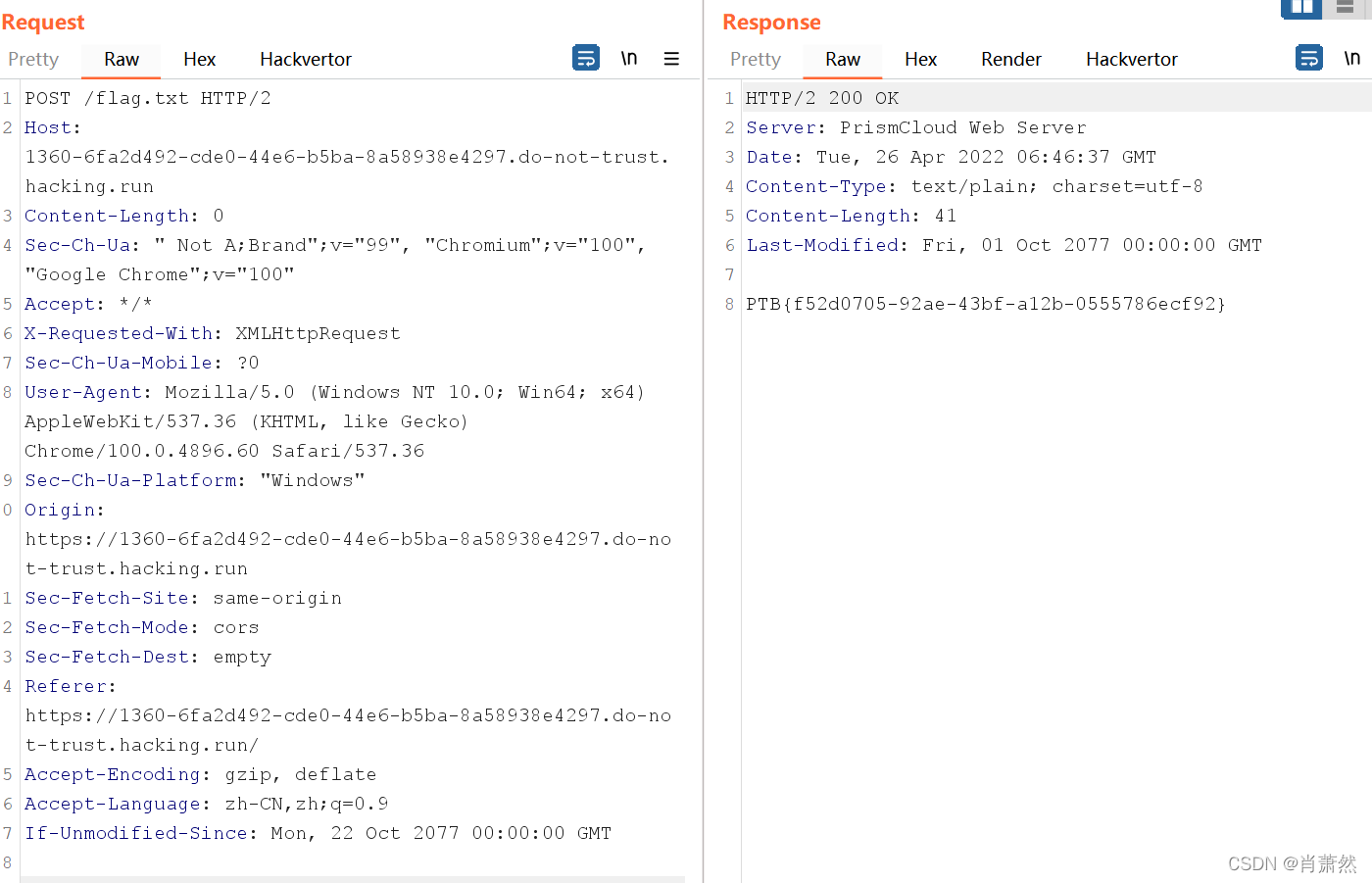Click the 'POST /flag.txt HTTP/2' request line
Viewport: 1372px width, 883px height.
click(x=148, y=98)
